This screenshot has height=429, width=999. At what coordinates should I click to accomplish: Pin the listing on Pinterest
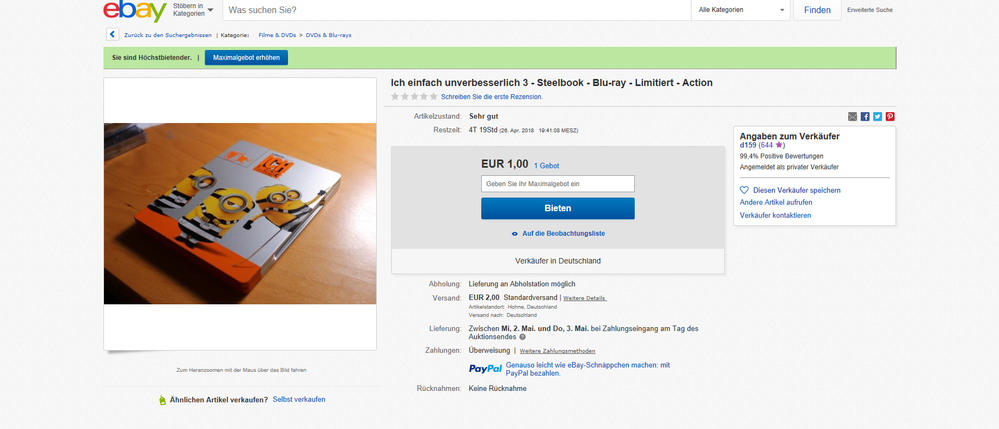889,116
